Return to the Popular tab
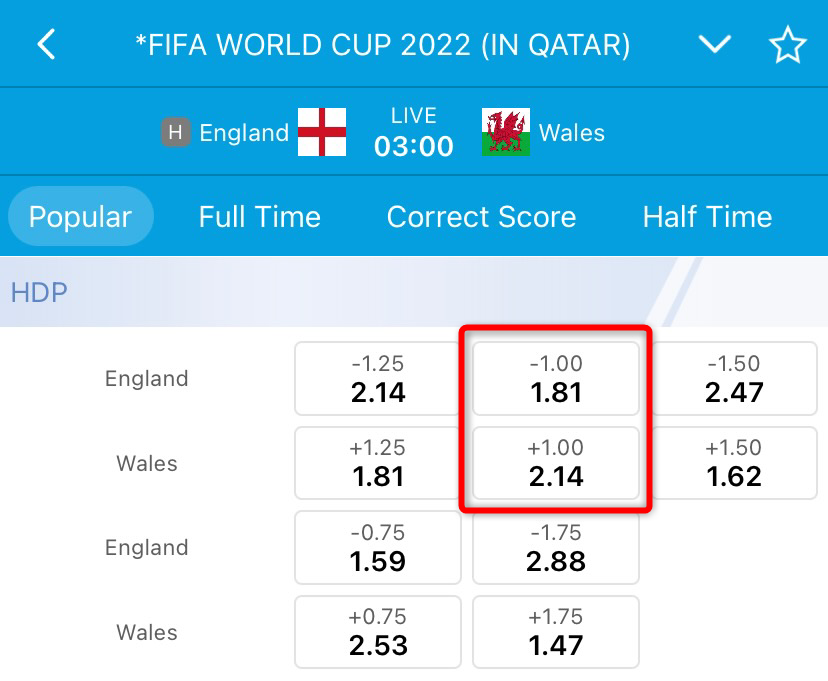Viewport: 828px width, 681px height. pos(80,217)
